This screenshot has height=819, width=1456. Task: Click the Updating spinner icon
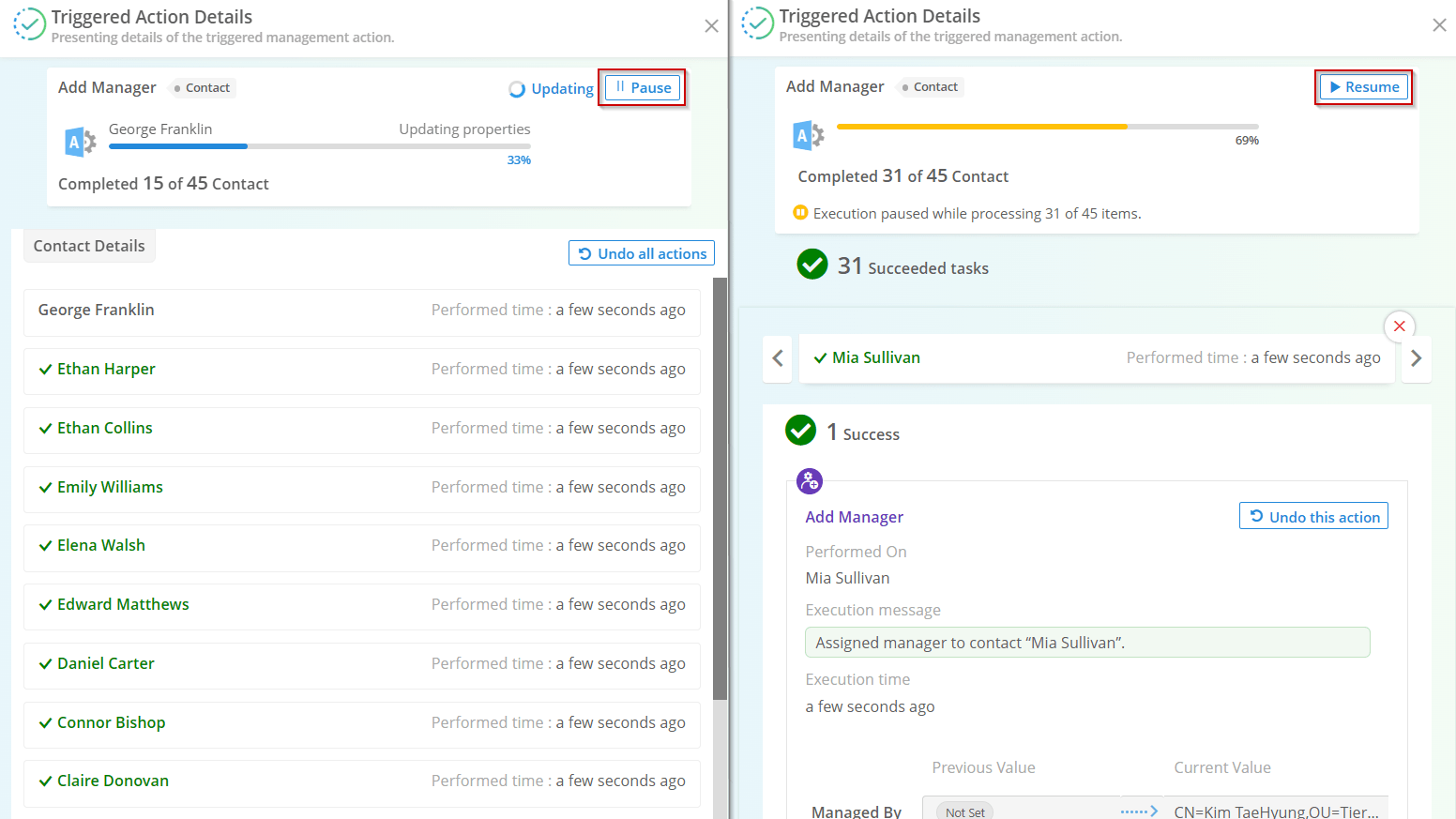[x=517, y=89]
